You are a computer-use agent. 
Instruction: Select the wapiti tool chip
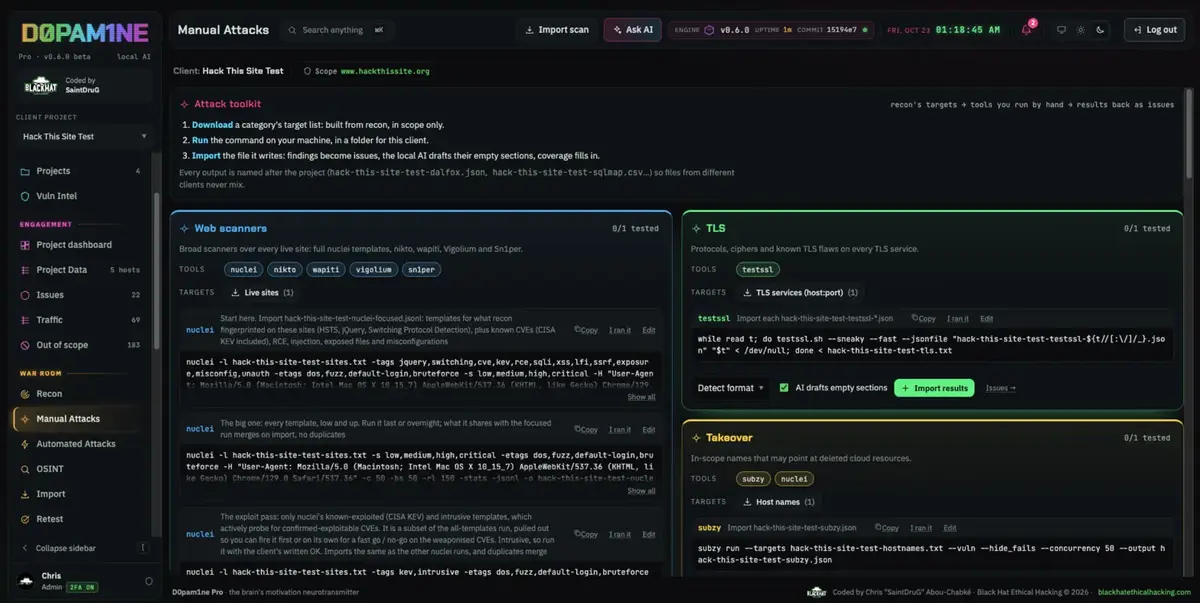point(325,269)
